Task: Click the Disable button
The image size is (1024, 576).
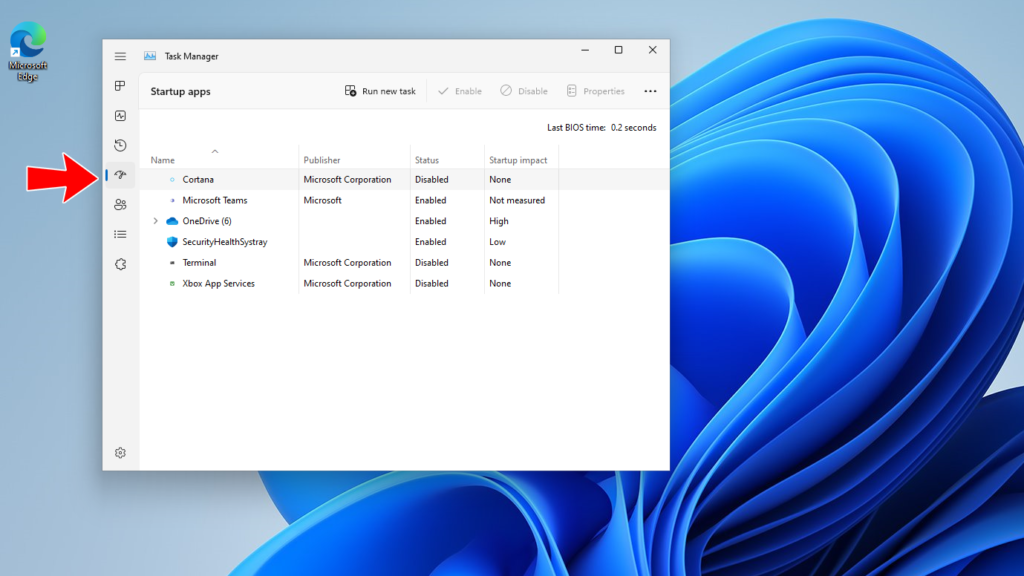Action: point(524,91)
